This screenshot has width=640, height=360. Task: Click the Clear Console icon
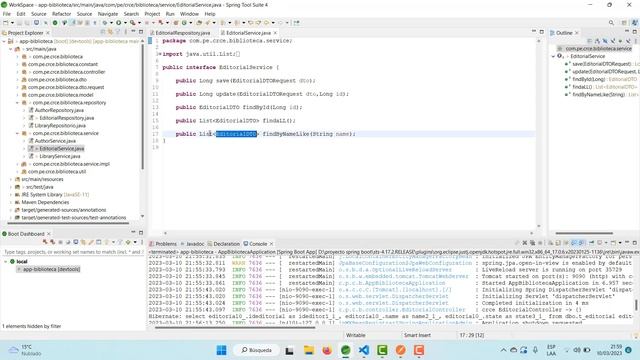tap(550, 243)
